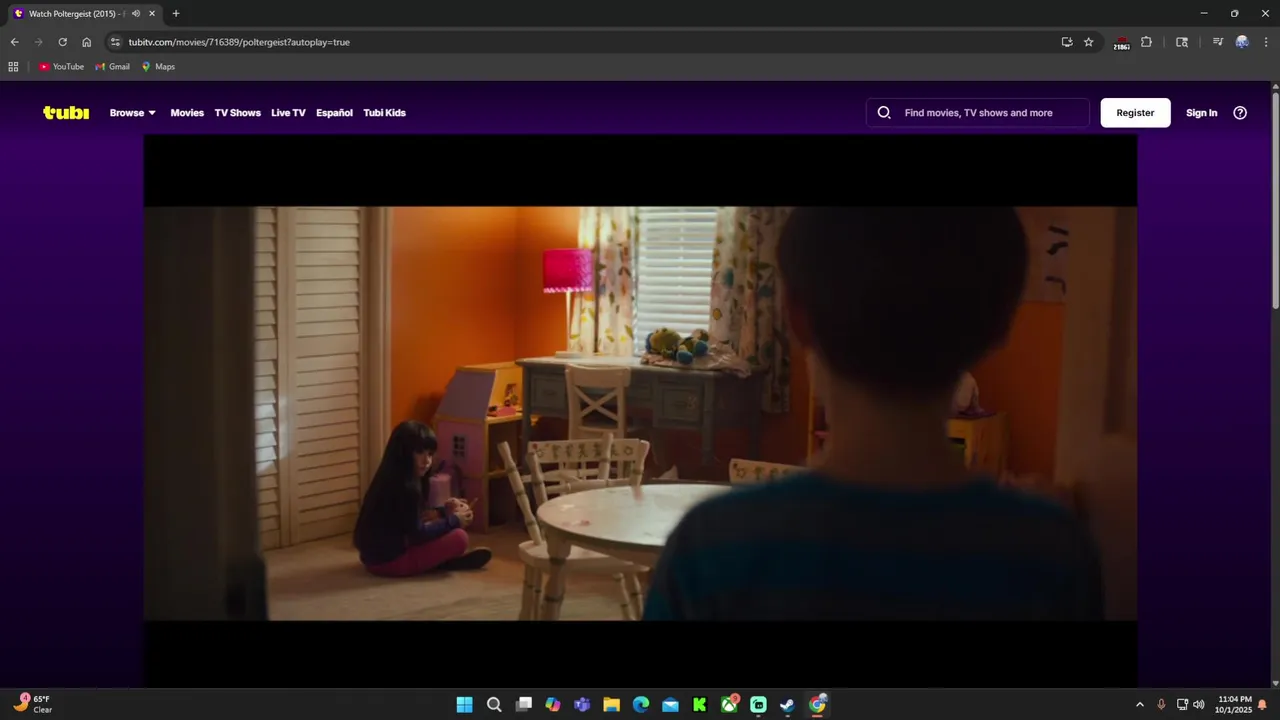Open the network tray icon

click(x=1182, y=705)
